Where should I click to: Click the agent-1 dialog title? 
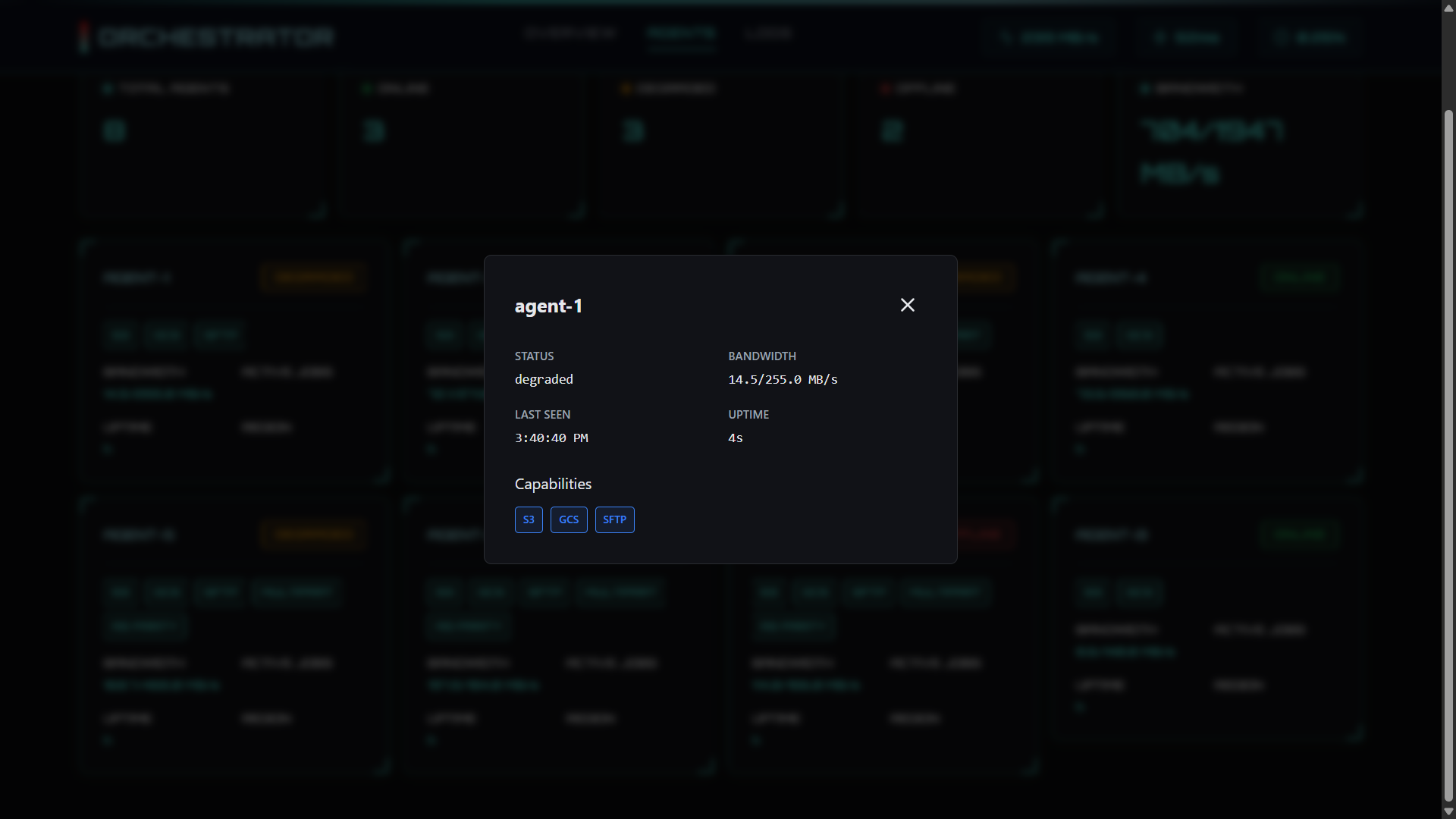[548, 306]
